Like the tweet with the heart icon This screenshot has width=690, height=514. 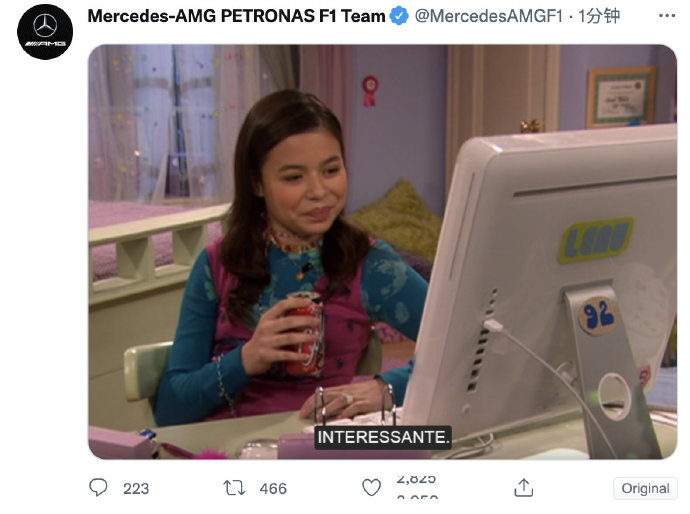[371, 488]
